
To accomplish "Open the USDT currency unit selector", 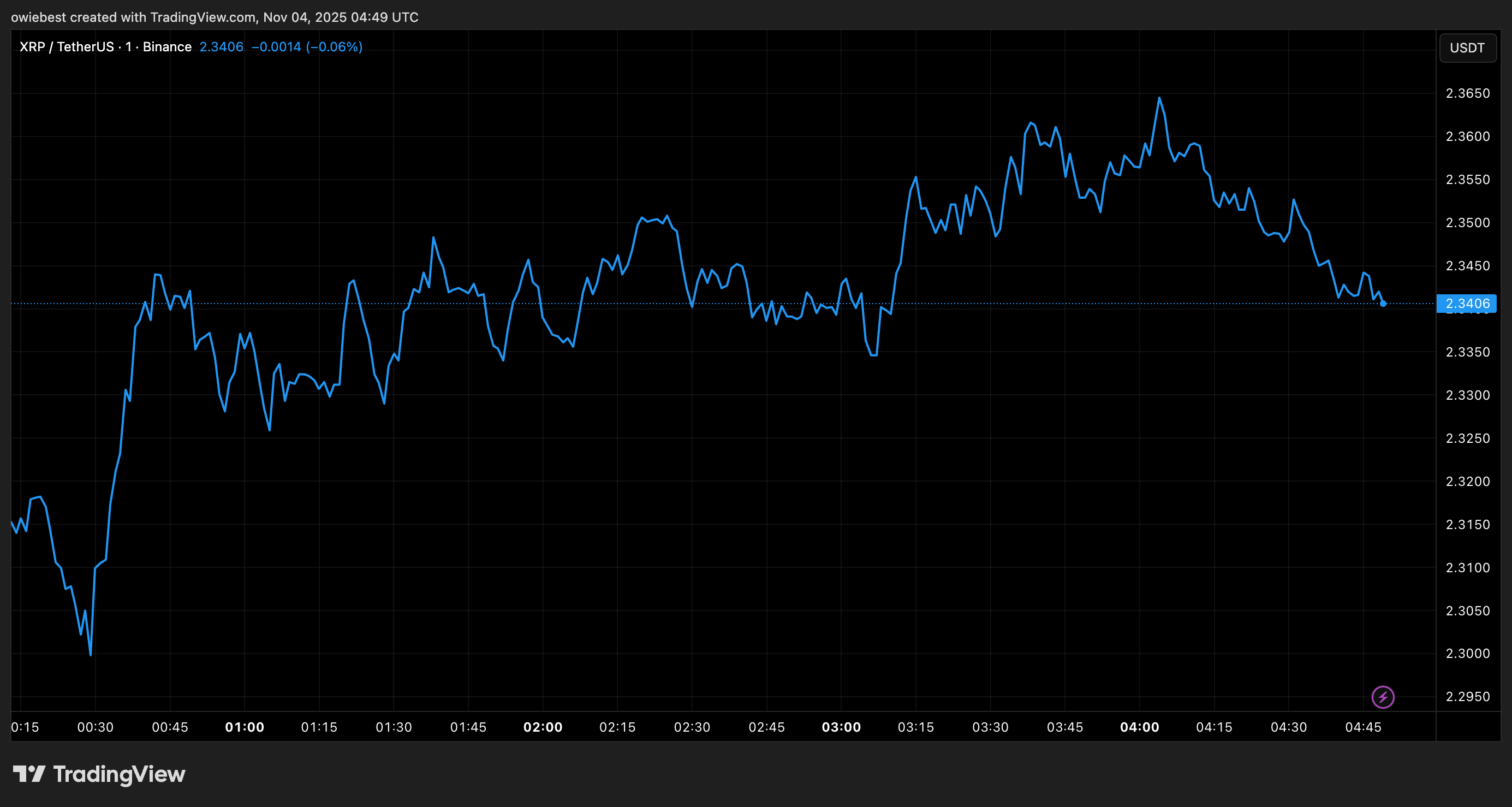I will 1467,48.
